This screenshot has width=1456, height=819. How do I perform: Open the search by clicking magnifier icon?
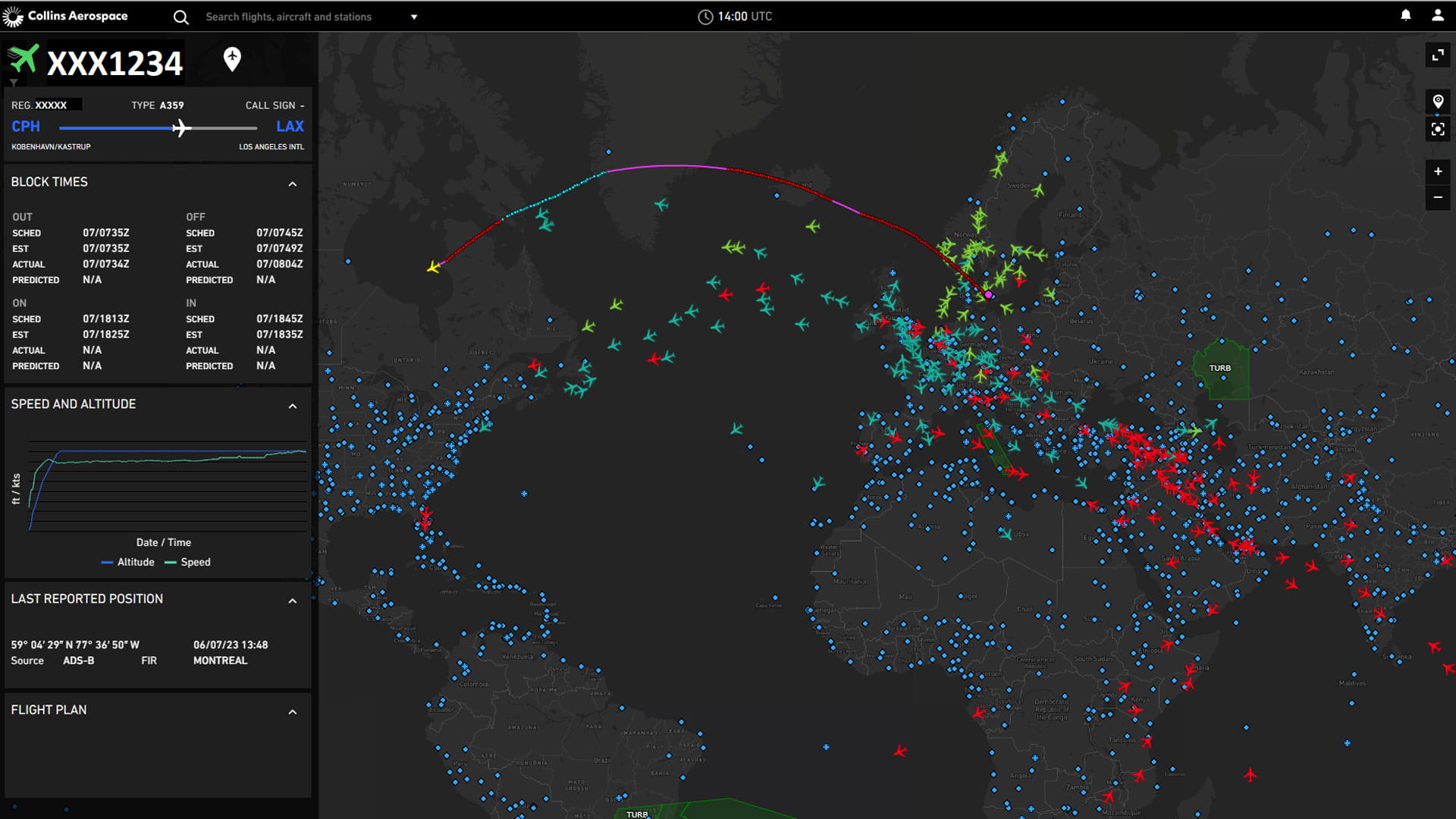(x=180, y=16)
